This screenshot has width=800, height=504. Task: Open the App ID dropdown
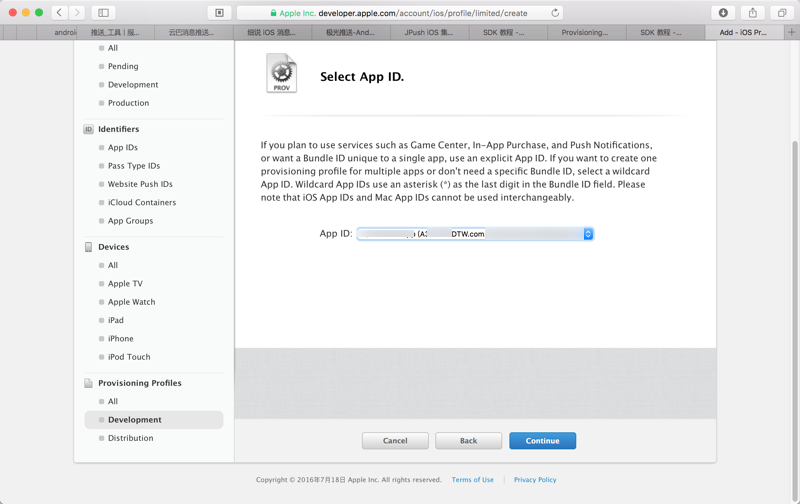click(475, 234)
